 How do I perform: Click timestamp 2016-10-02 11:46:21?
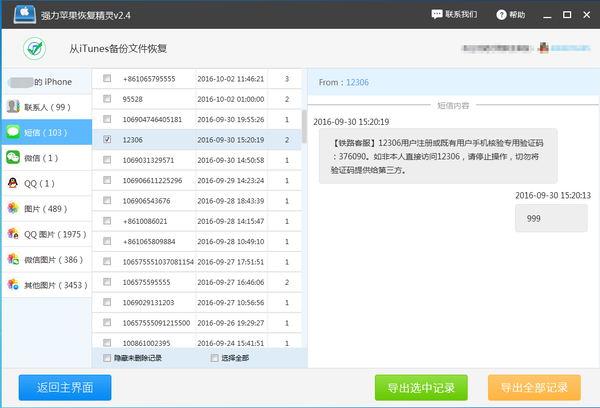tap(231, 79)
